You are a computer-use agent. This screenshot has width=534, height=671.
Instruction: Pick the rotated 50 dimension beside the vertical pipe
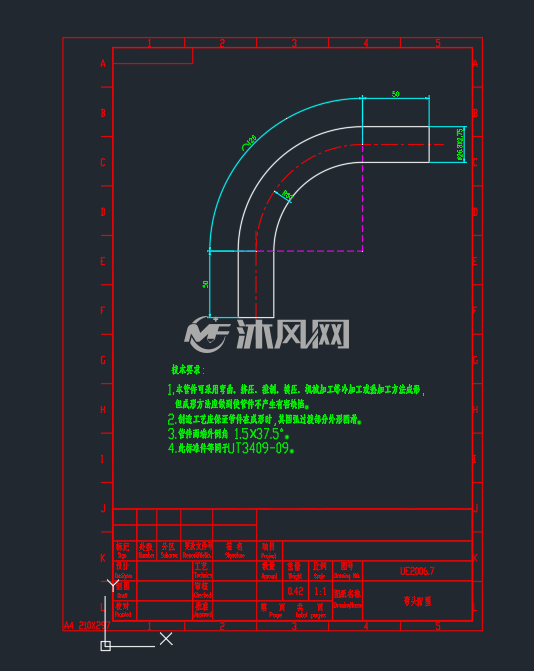(x=206, y=284)
